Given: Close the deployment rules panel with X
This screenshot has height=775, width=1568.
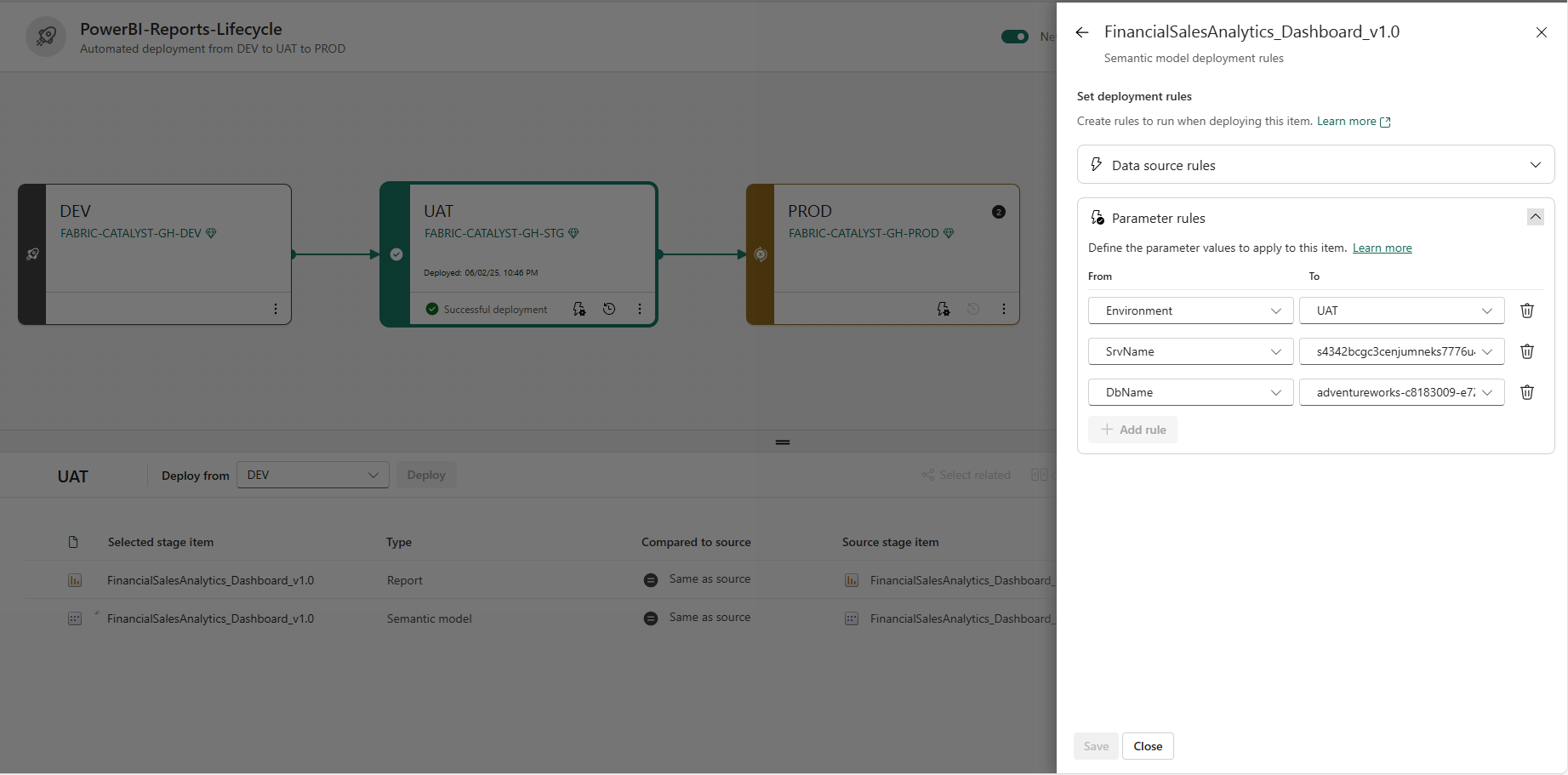Looking at the screenshot, I should click(1542, 32).
